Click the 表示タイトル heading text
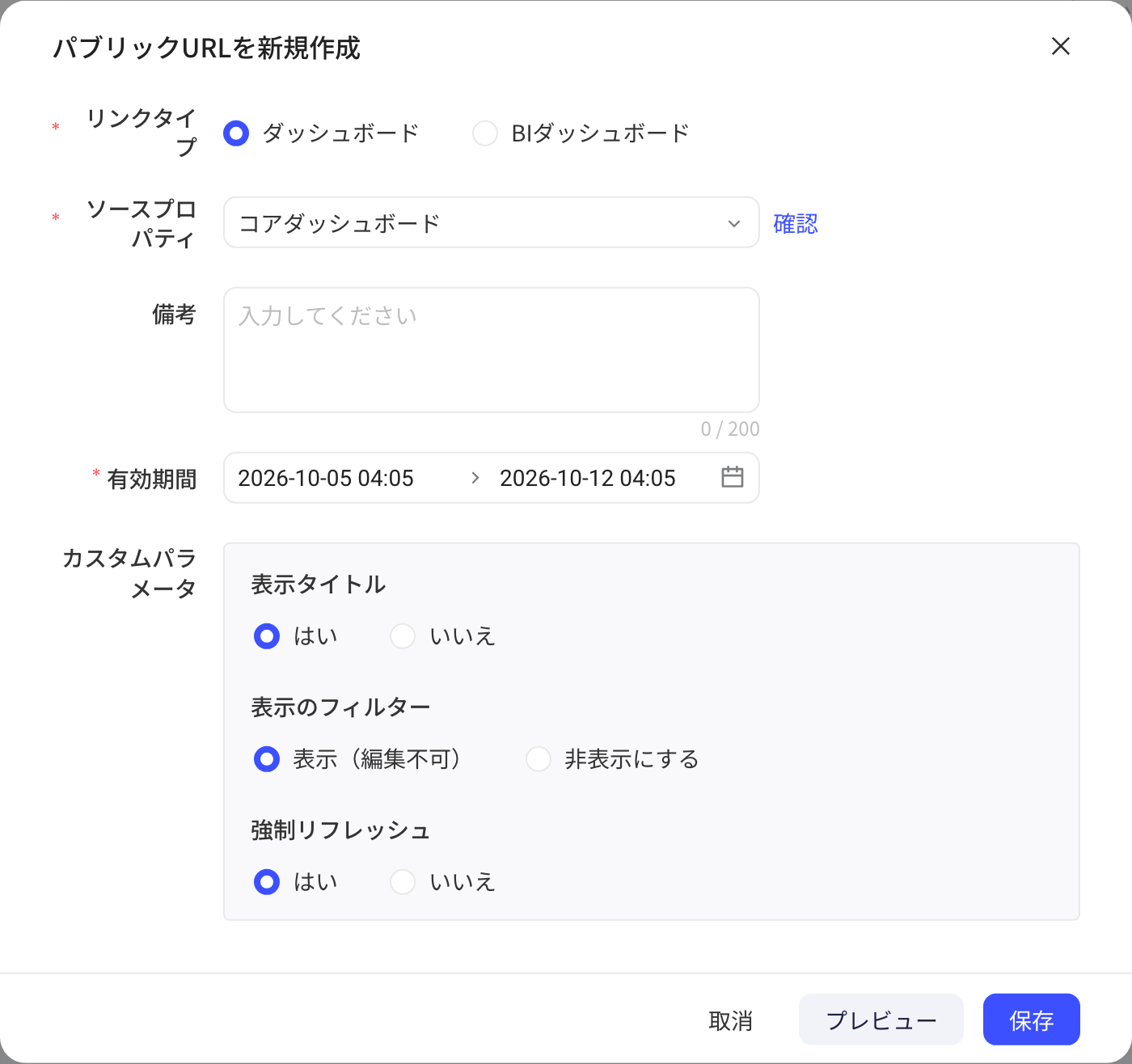The height and width of the screenshot is (1064, 1132). [319, 585]
